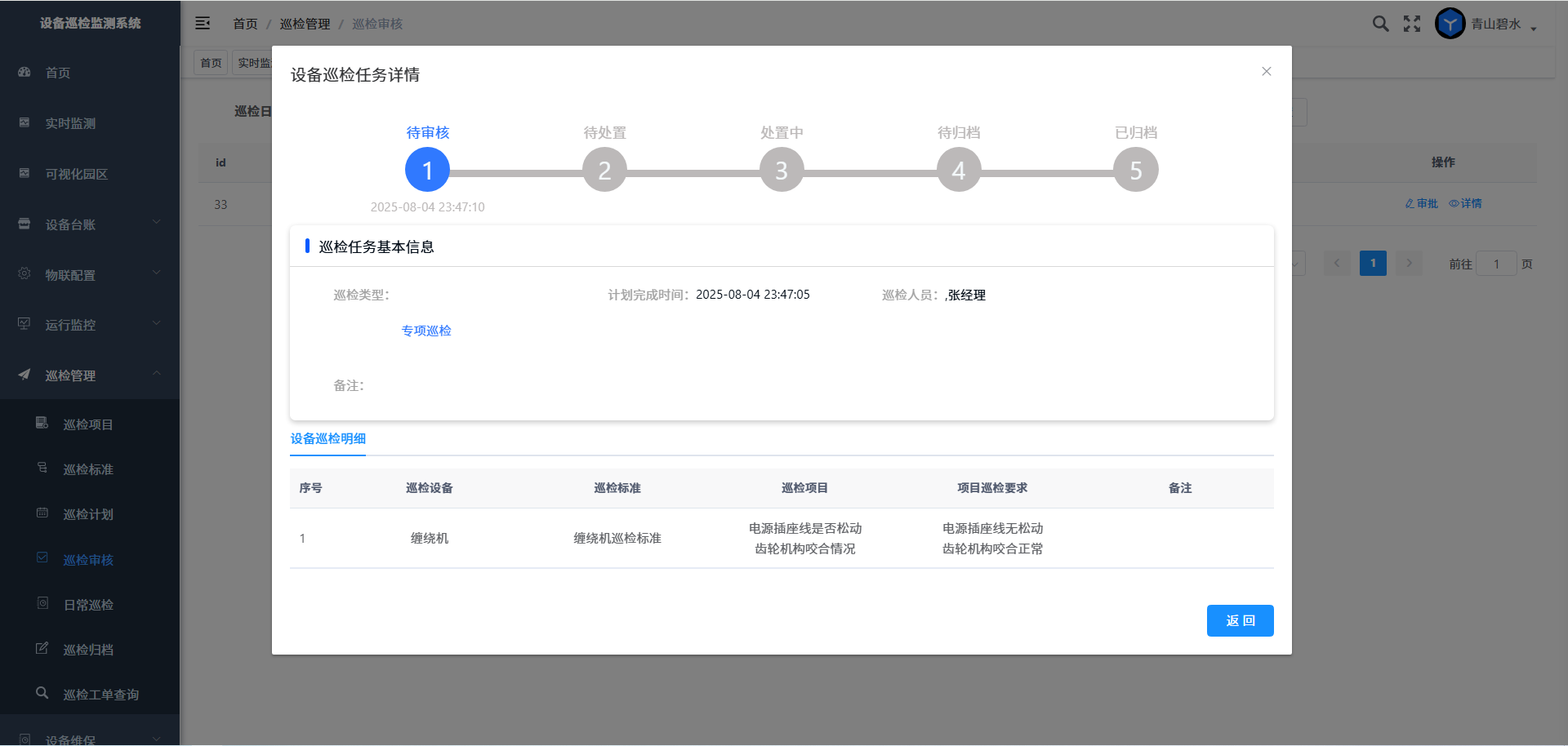Click the 物联配置 gear icon
Image resolution: width=1568 pixels, height=746 pixels.
pyautogui.click(x=24, y=273)
